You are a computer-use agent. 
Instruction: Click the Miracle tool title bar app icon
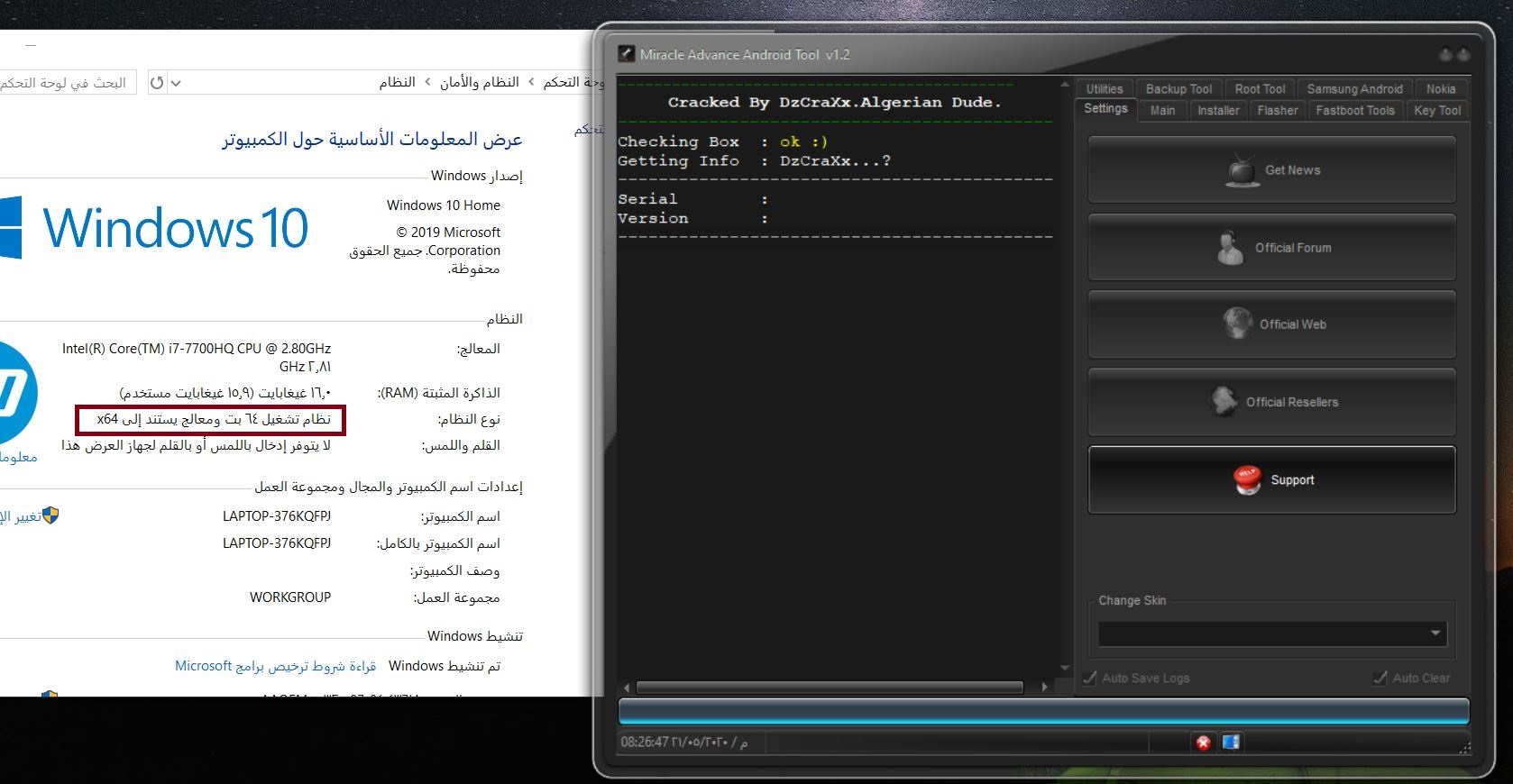pyautogui.click(x=627, y=54)
